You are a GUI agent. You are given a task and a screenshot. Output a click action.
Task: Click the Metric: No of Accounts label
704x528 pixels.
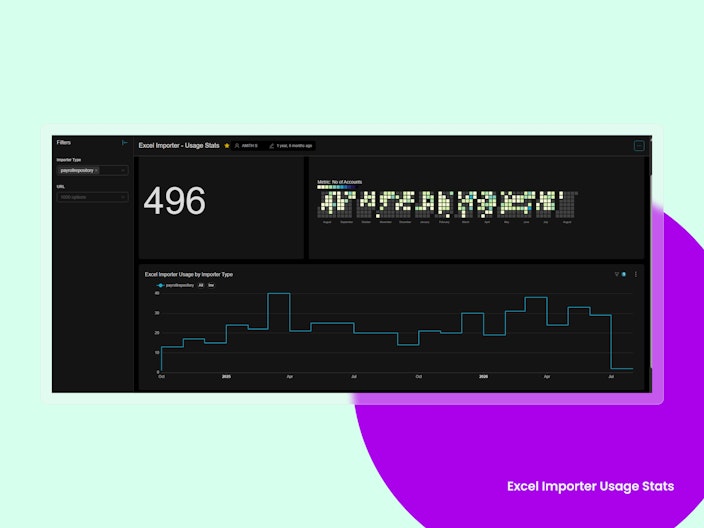tap(339, 182)
